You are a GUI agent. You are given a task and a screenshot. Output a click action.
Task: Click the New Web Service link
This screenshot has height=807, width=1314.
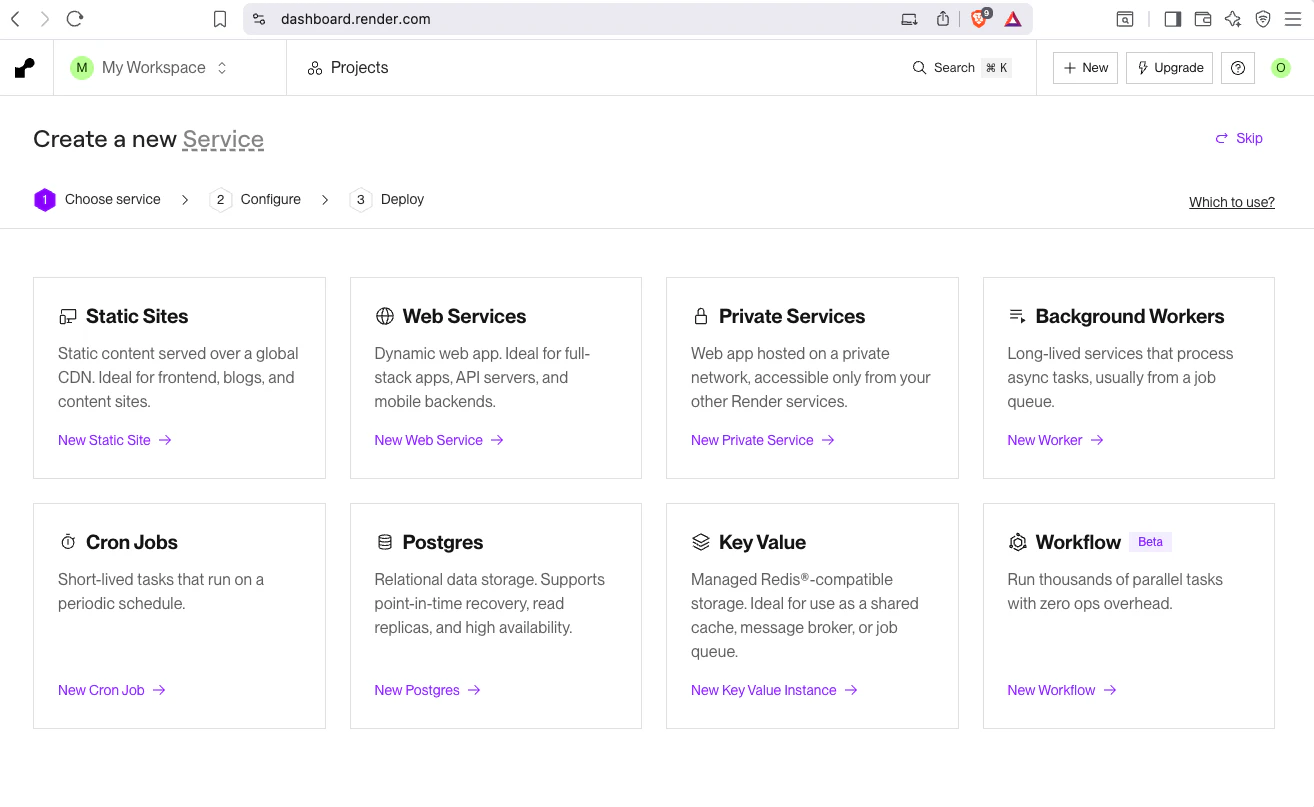(x=439, y=440)
